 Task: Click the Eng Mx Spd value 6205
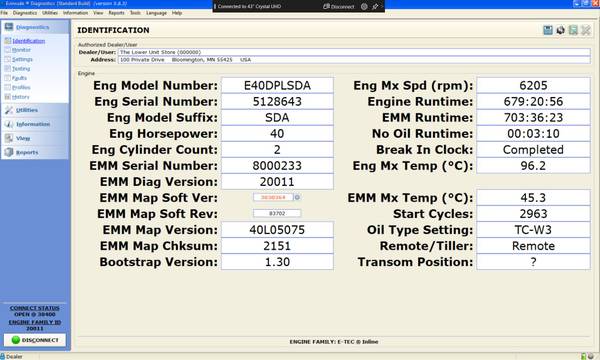[533, 85]
